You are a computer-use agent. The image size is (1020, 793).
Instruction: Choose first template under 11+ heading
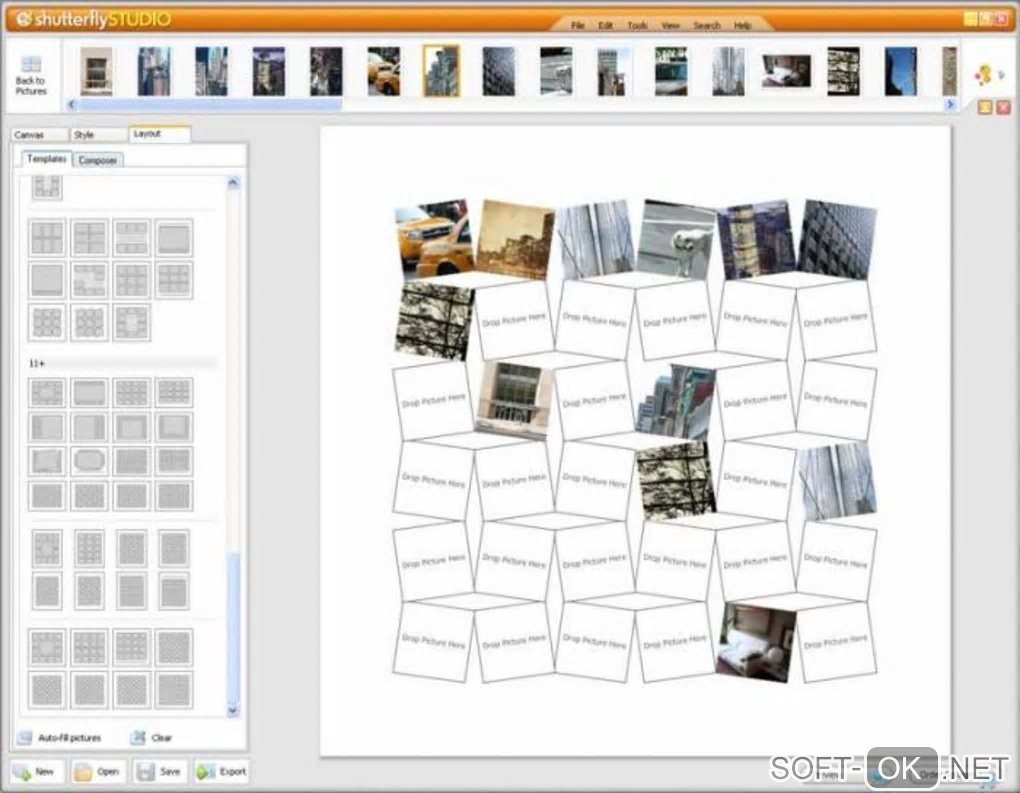47,392
